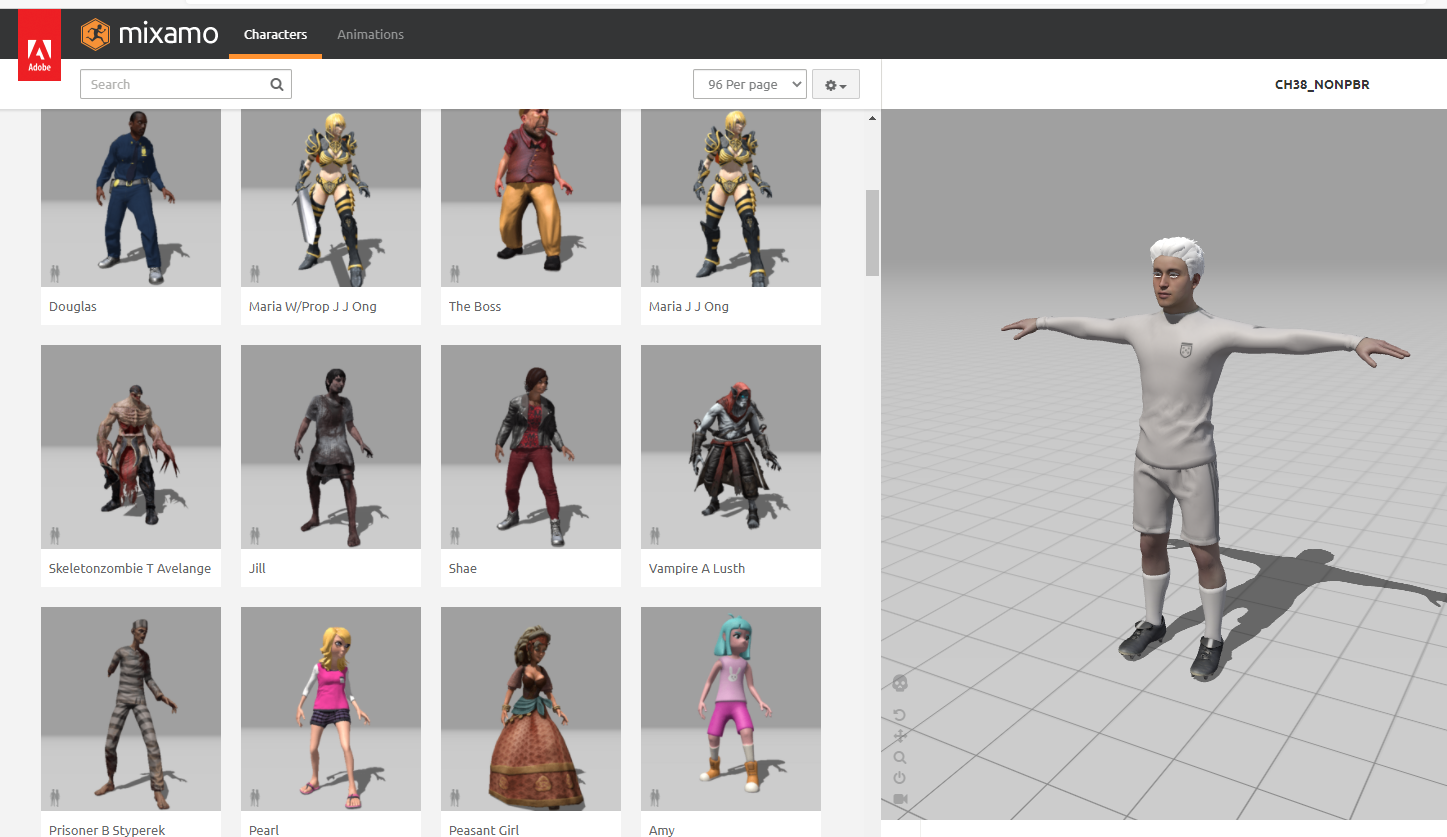Switch to the Animations tab
This screenshot has width=1447, height=837.
370,34
